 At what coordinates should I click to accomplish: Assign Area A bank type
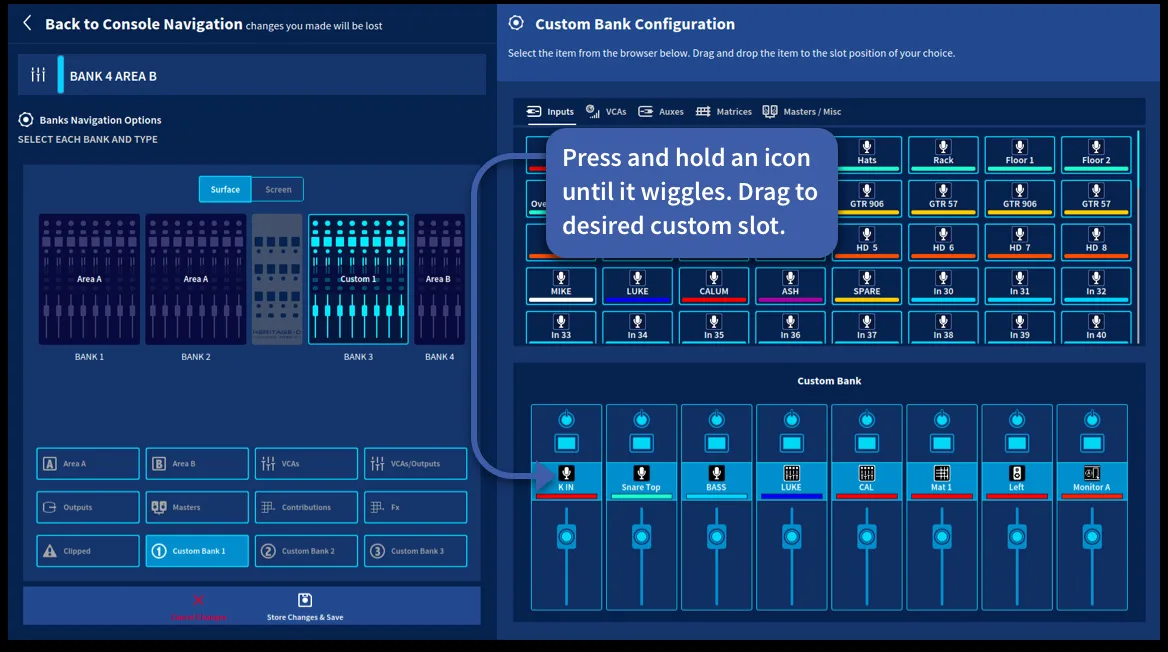[x=88, y=463]
